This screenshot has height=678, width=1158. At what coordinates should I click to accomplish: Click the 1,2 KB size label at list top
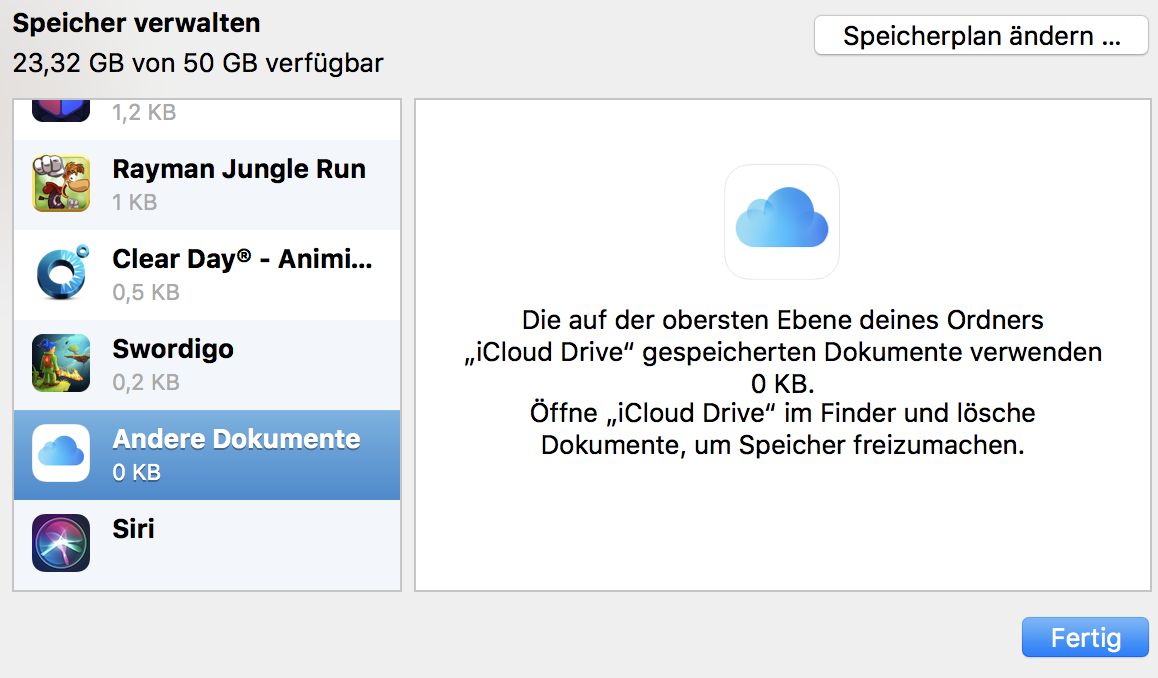point(144,112)
